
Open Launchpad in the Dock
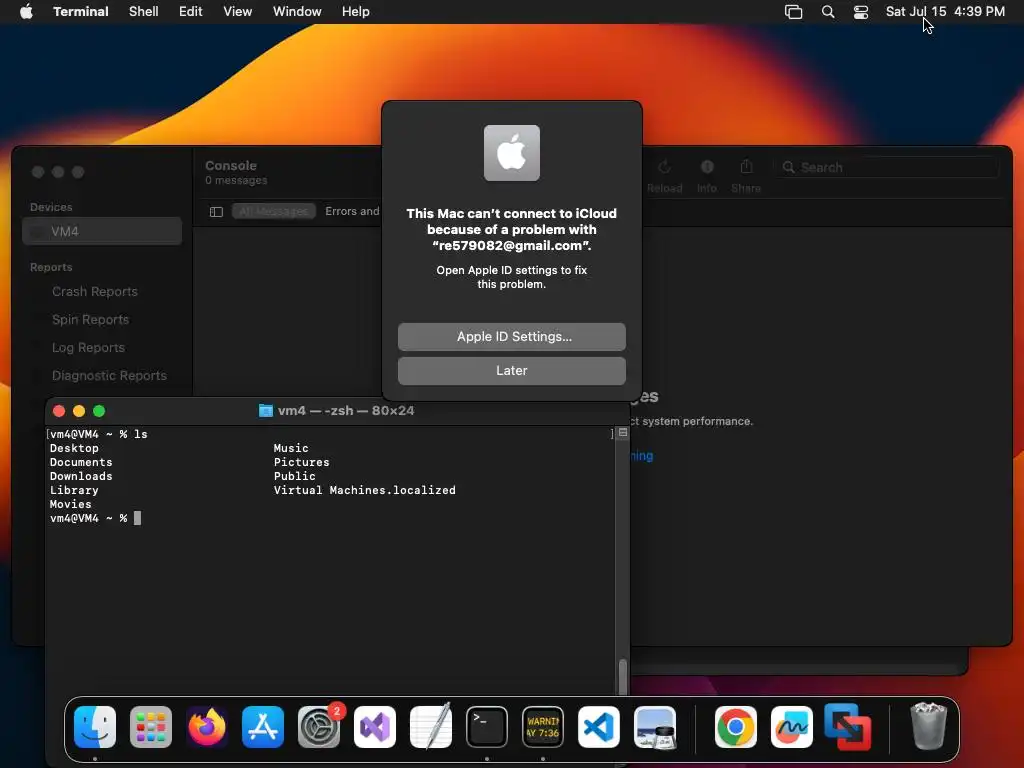point(151,727)
